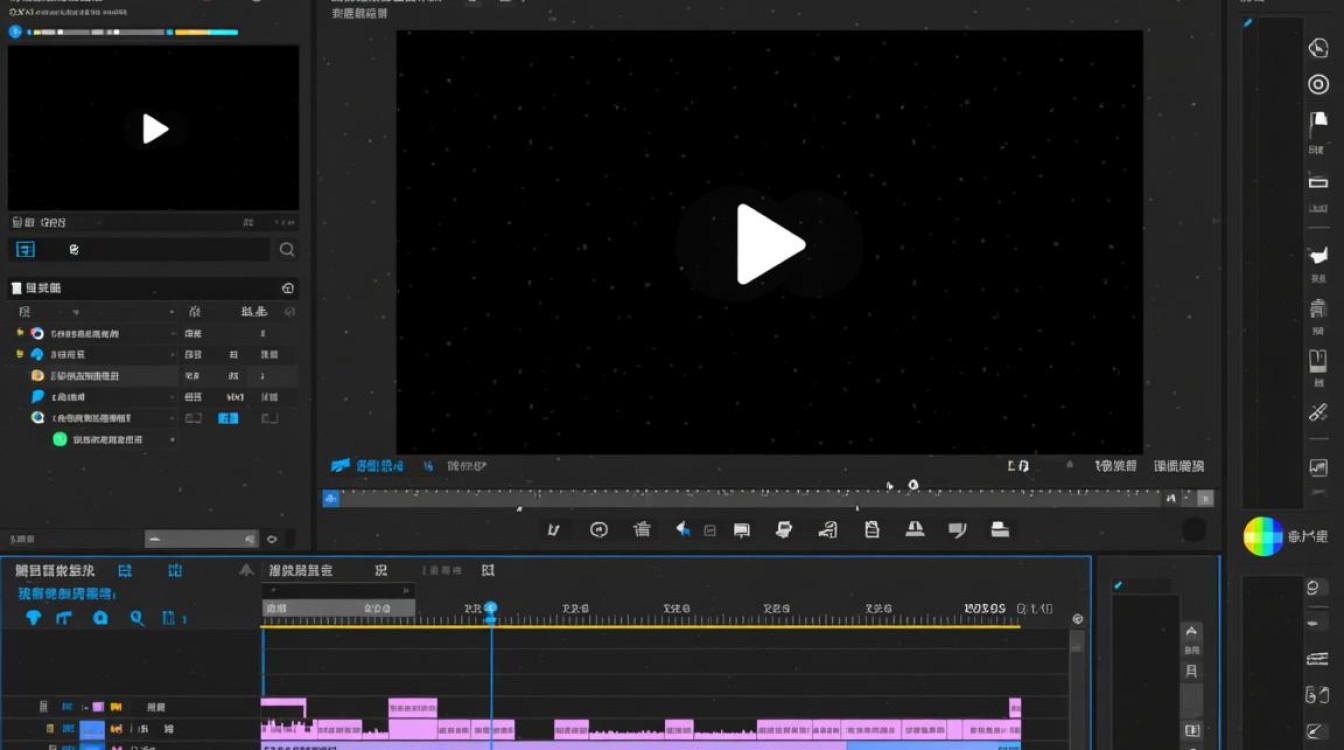Viewport: 1344px width, 750px height.
Task: Toggle the highlighted blue button on second track header
Action: [x=92, y=730]
